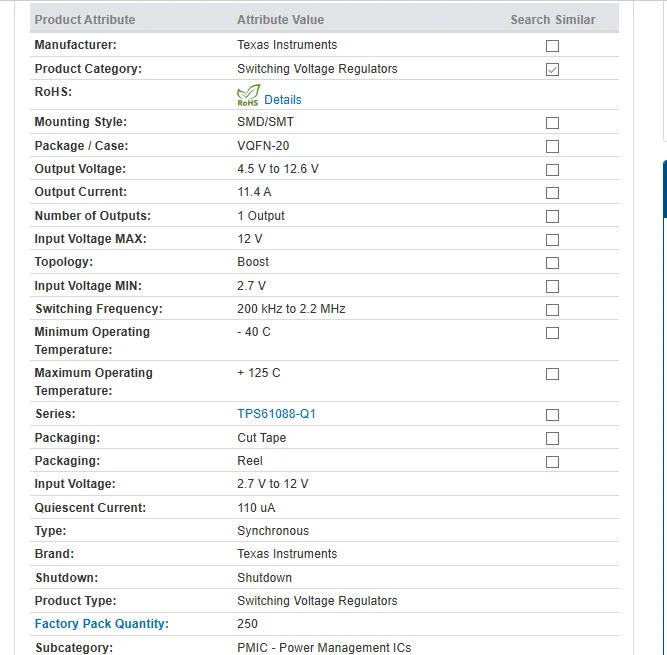Image resolution: width=667 pixels, height=655 pixels.
Task: Click the Shutdown attribute value
Action: click(x=264, y=578)
